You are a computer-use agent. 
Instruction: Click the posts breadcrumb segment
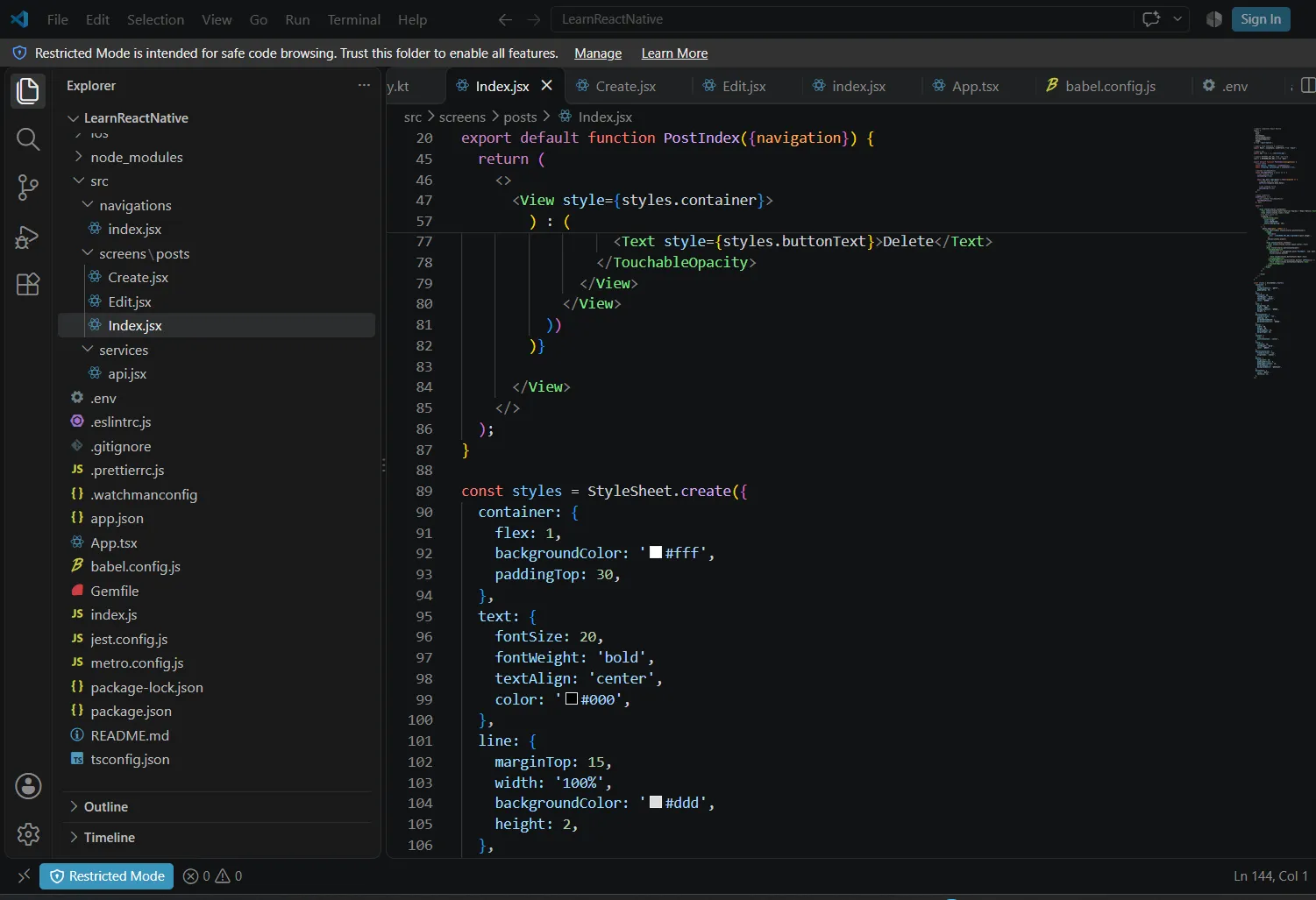[x=520, y=117]
